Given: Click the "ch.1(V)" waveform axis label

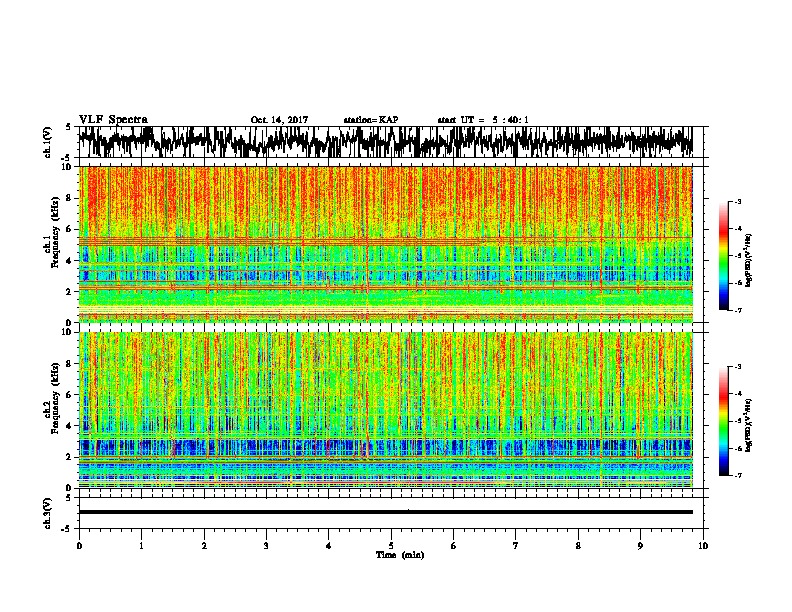Looking at the screenshot, I should tap(48, 142).
